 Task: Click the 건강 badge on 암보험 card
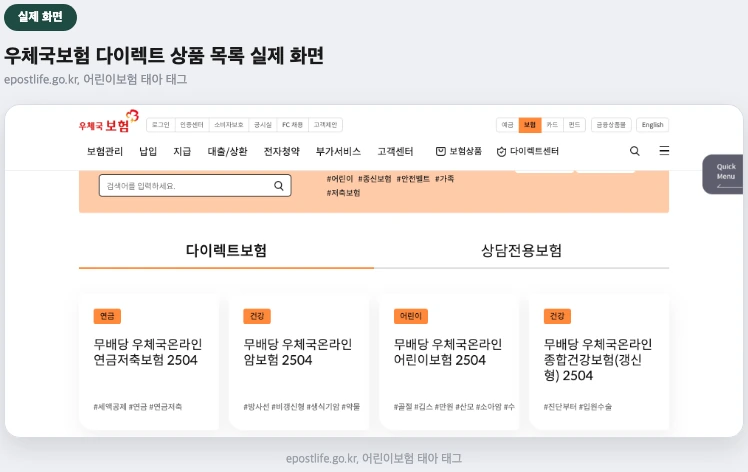257,316
